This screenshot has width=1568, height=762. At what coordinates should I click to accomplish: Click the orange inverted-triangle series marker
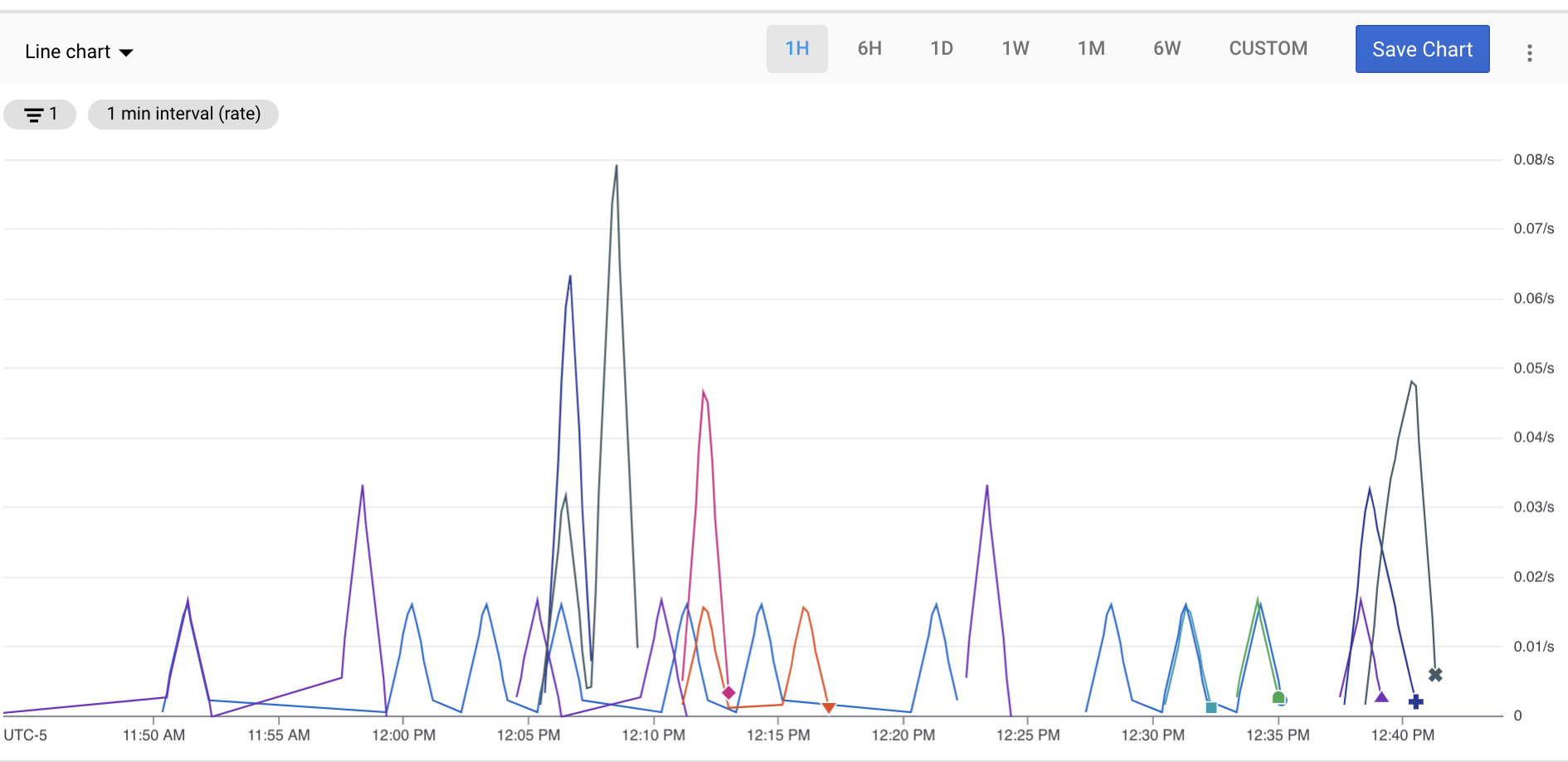click(828, 707)
